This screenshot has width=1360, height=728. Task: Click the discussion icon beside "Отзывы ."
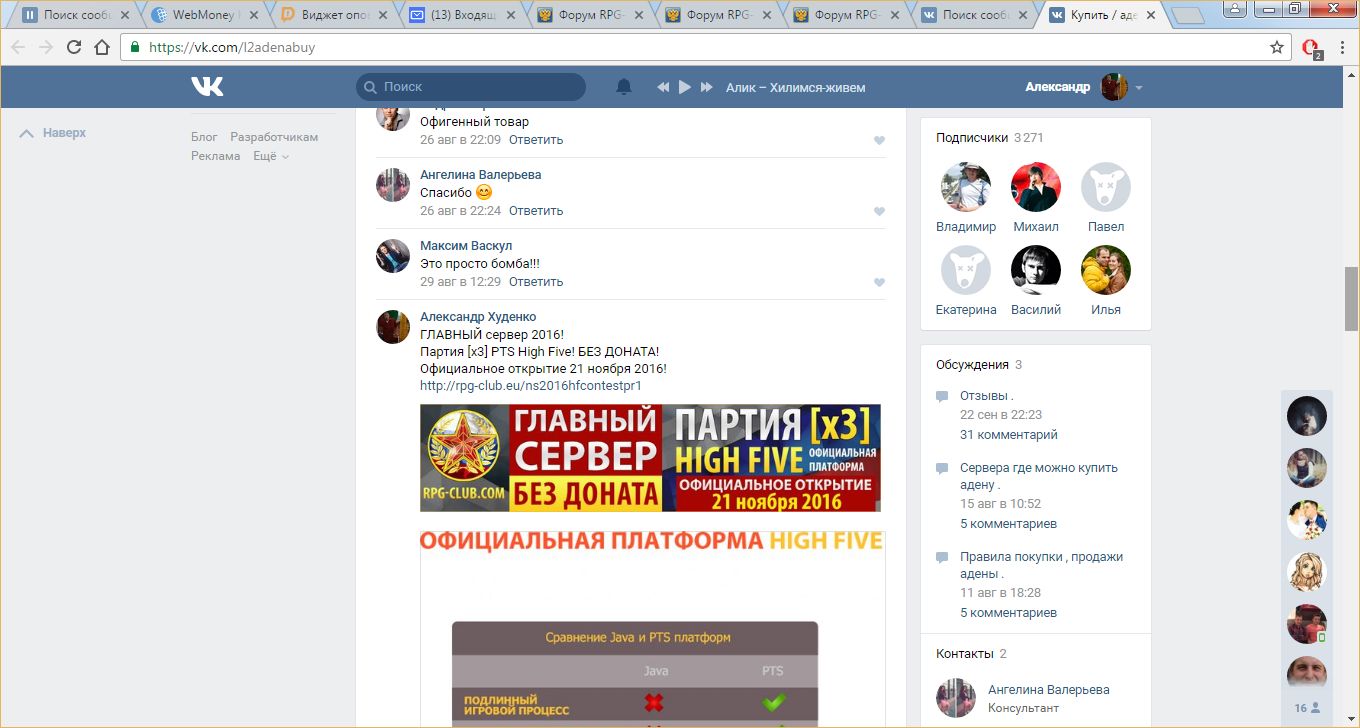coord(942,397)
